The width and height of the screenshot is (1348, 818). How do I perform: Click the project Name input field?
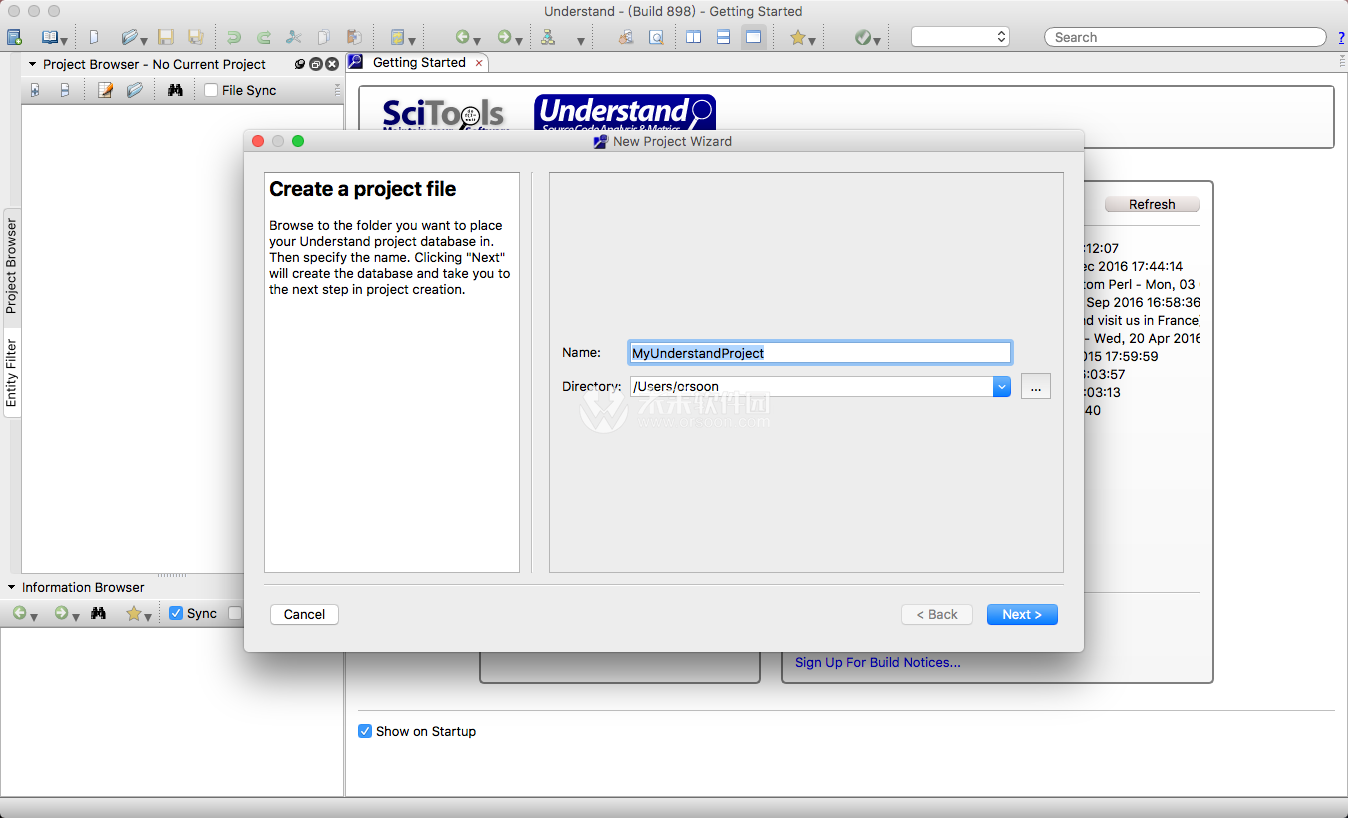pos(820,353)
